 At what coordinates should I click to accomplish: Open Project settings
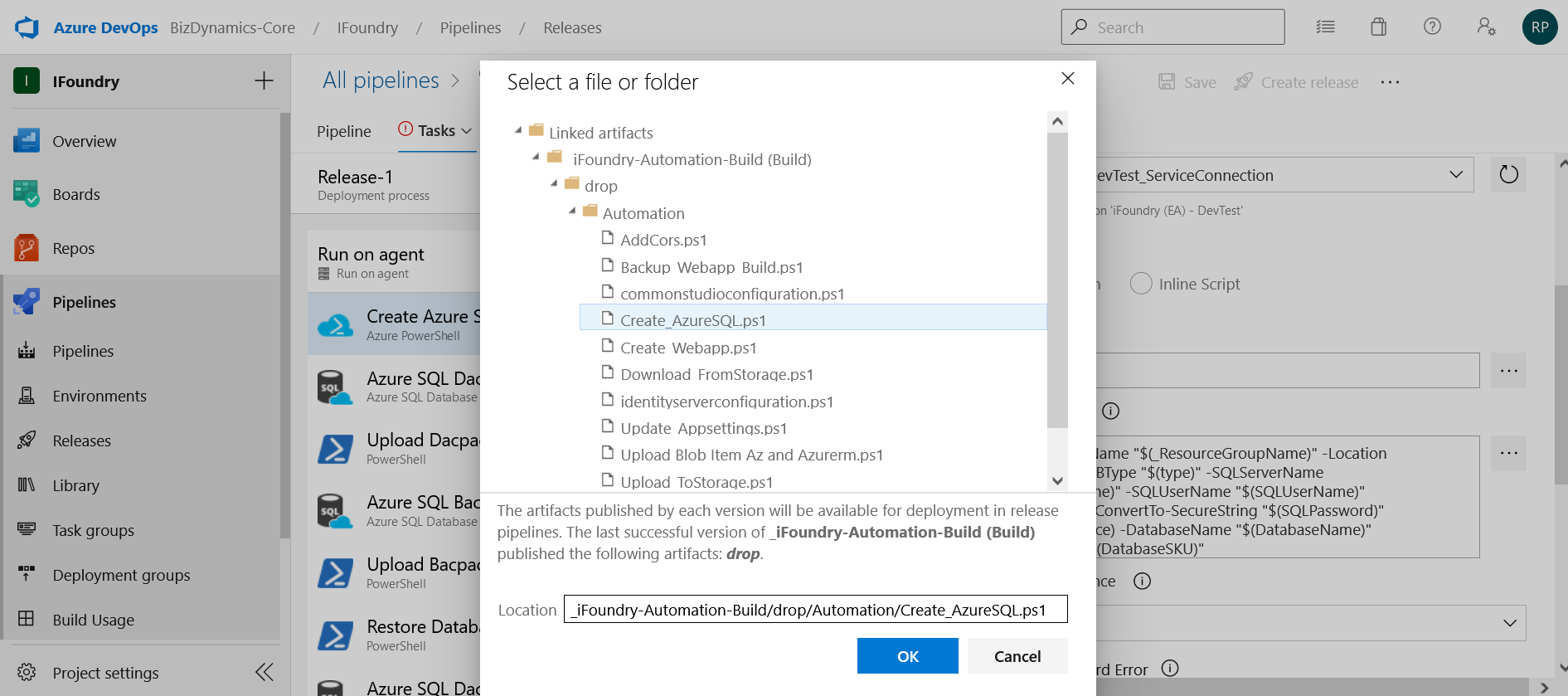(105, 673)
